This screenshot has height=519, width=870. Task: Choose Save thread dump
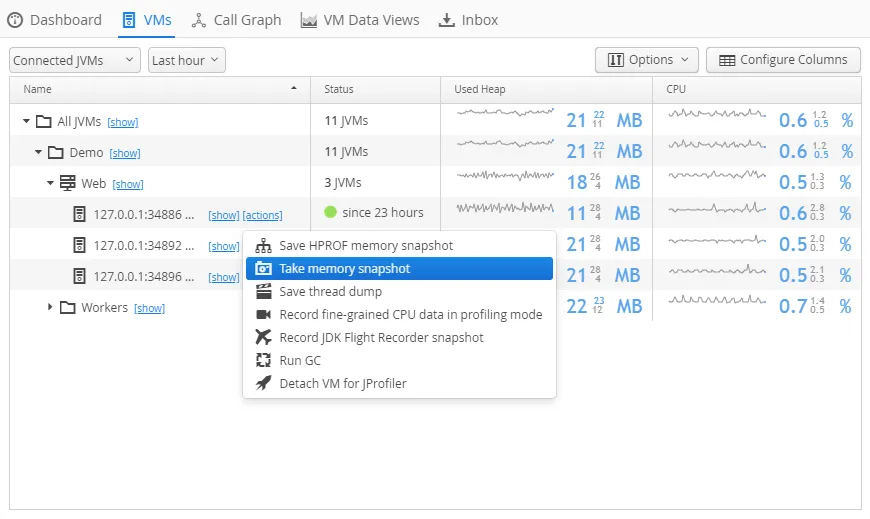coord(399,291)
